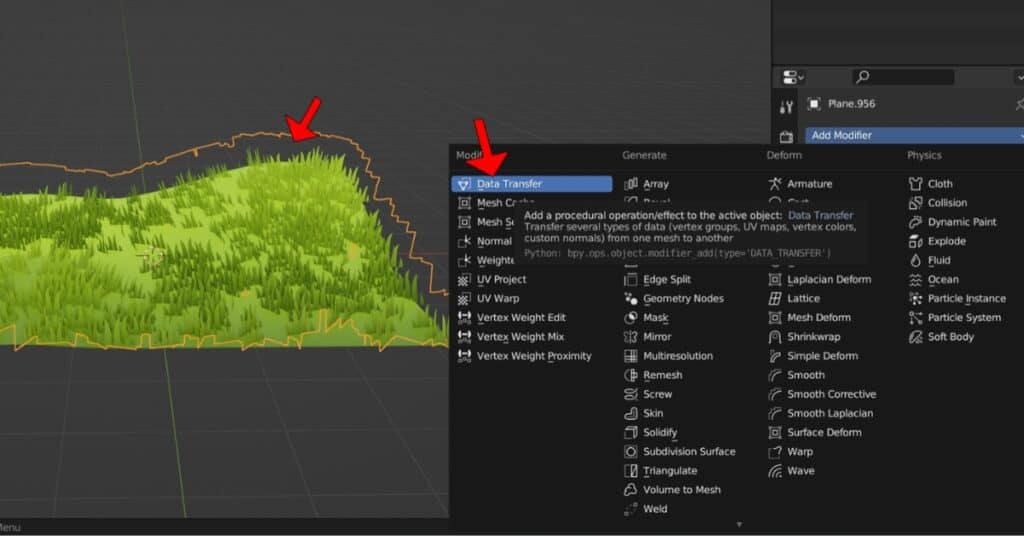
Task: Click the Multiresolution modifier icon
Action: click(631, 356)
